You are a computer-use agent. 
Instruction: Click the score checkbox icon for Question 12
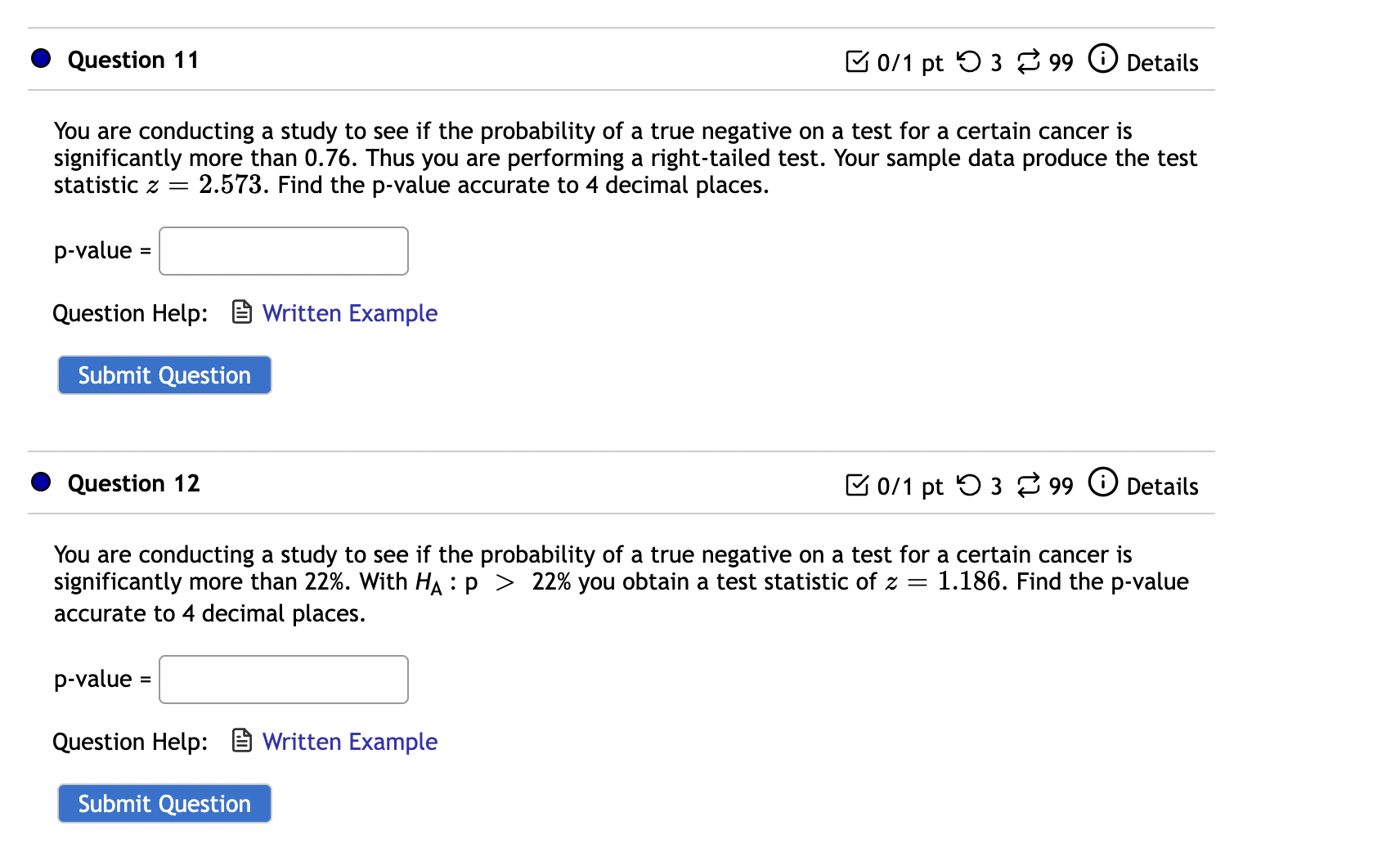855,484
